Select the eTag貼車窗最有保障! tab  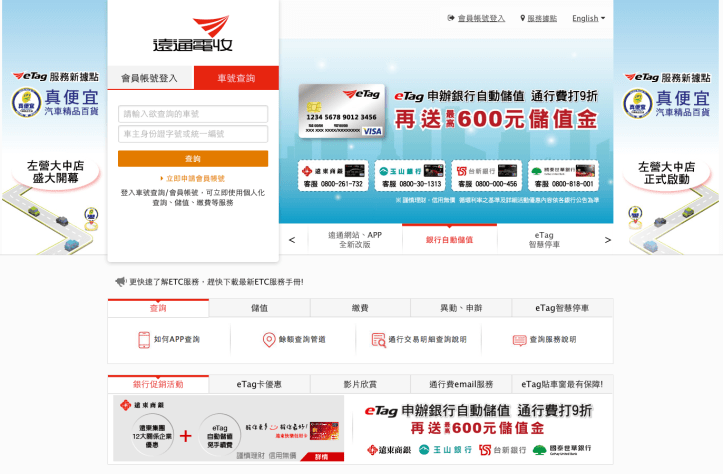click(562, 384)
